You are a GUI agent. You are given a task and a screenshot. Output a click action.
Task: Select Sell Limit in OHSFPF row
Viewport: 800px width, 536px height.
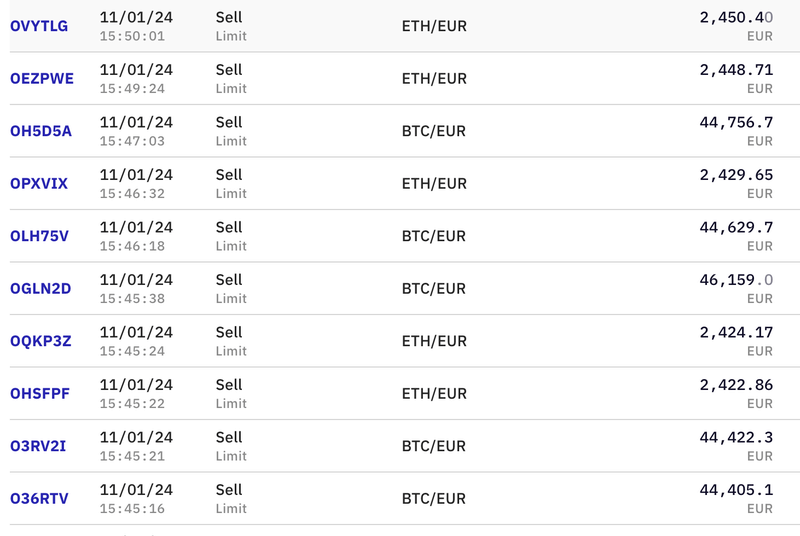pos(230,394)
